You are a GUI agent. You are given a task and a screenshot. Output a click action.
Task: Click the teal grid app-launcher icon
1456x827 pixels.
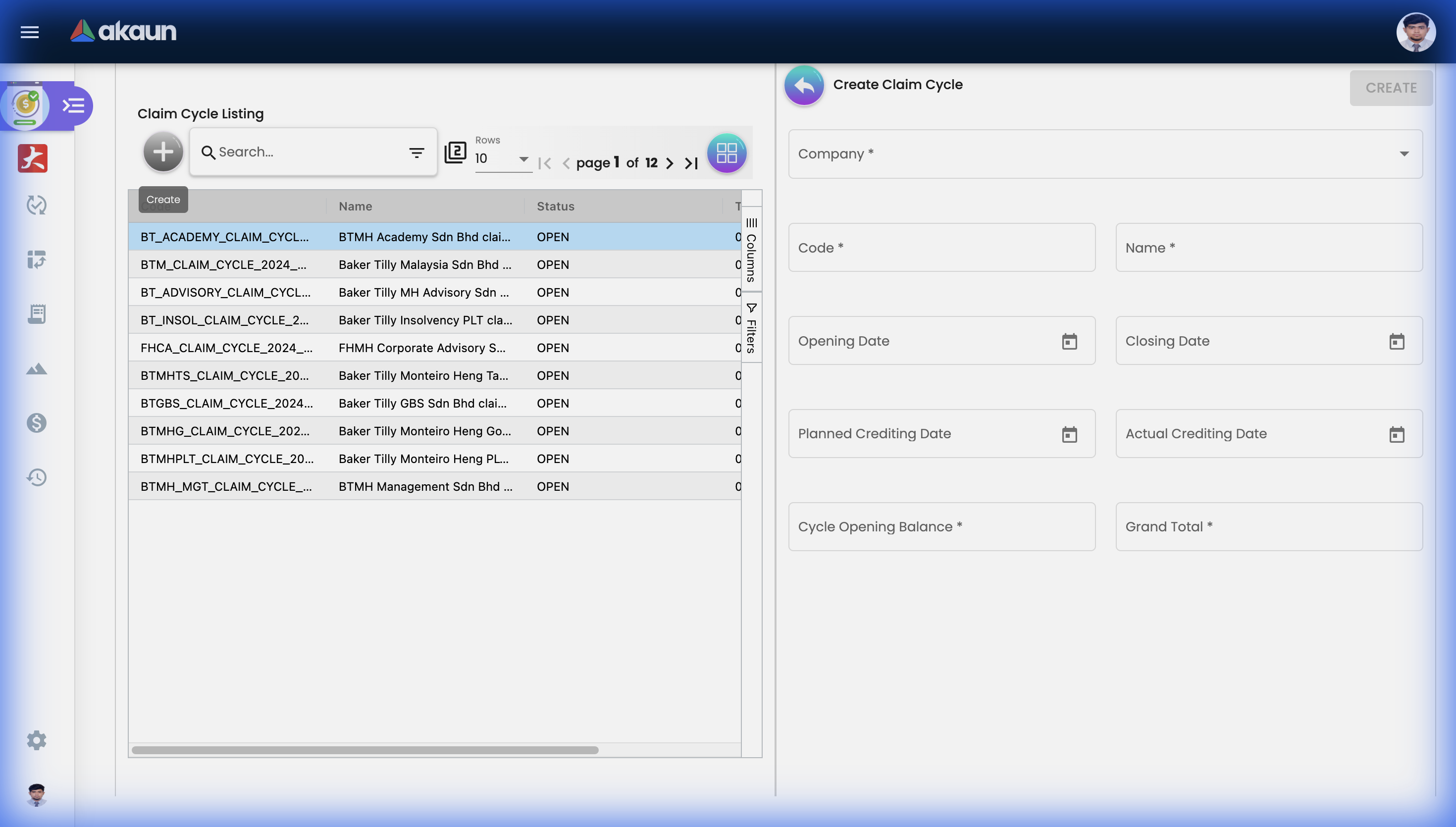click(728, 153)
